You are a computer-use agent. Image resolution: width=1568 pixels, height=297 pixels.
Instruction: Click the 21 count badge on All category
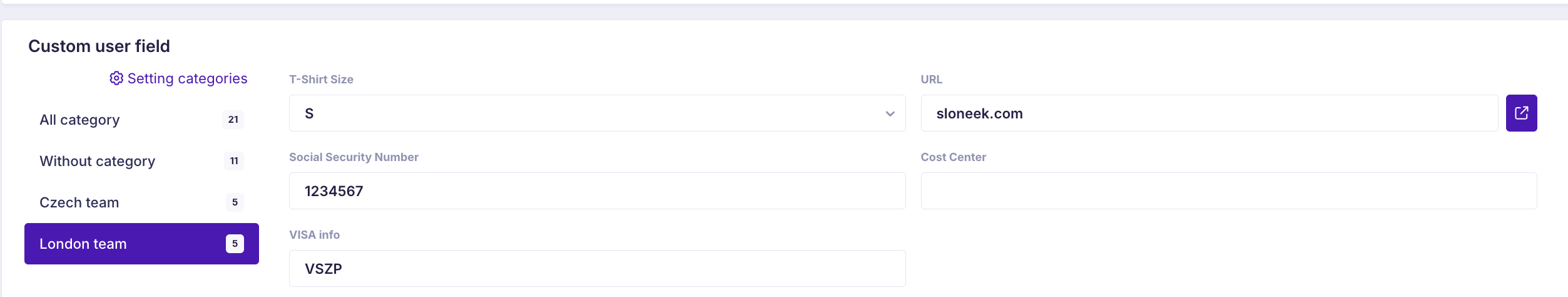coord(233,120)
